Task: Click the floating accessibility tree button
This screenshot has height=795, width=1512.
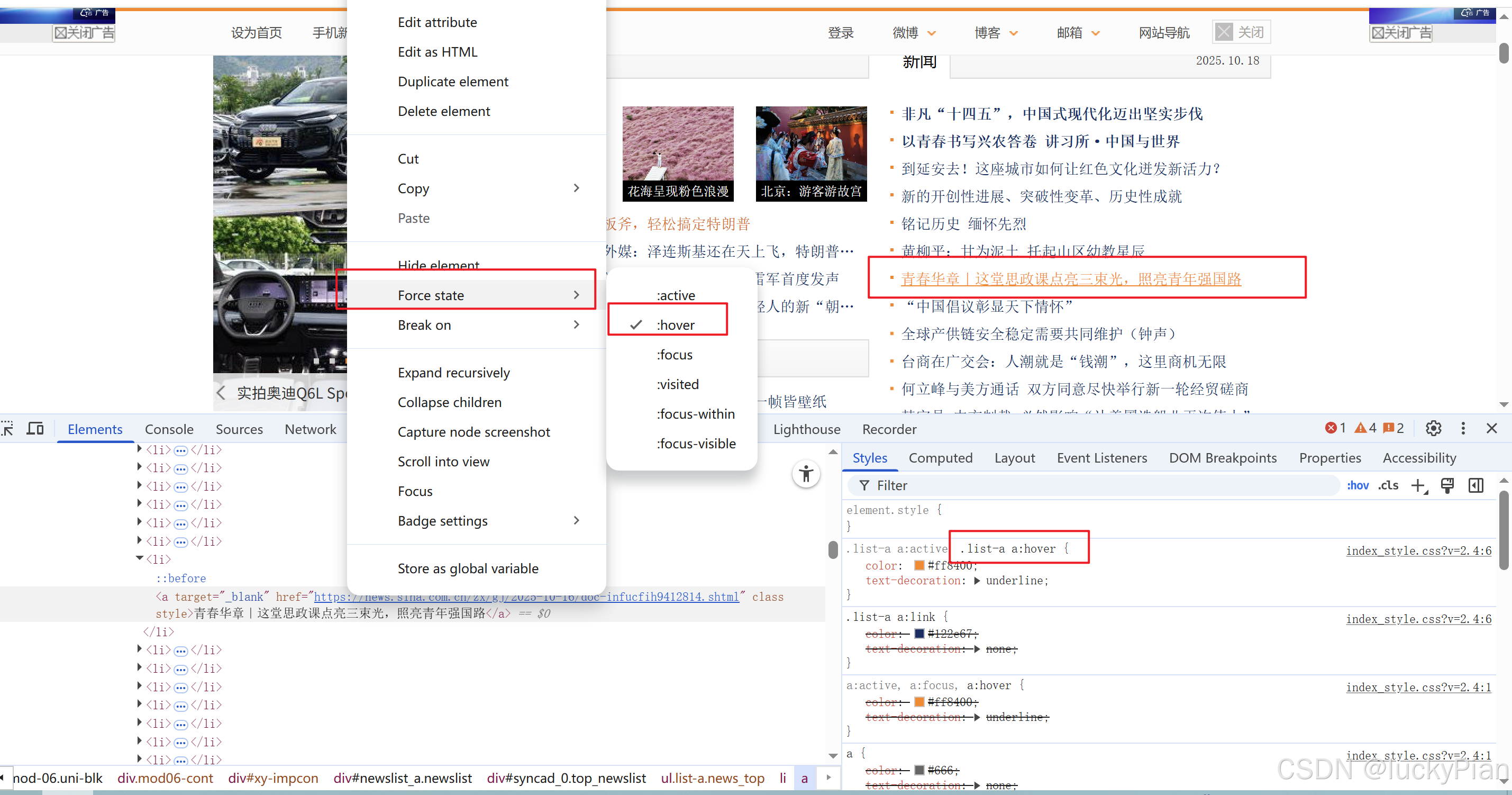Action: (806, 474)
